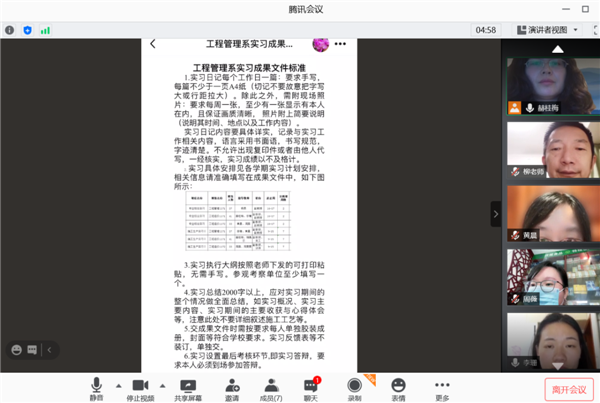Open the invite (邀请) option
Viewport: 600px width, 403px height.
click(232, 386)
